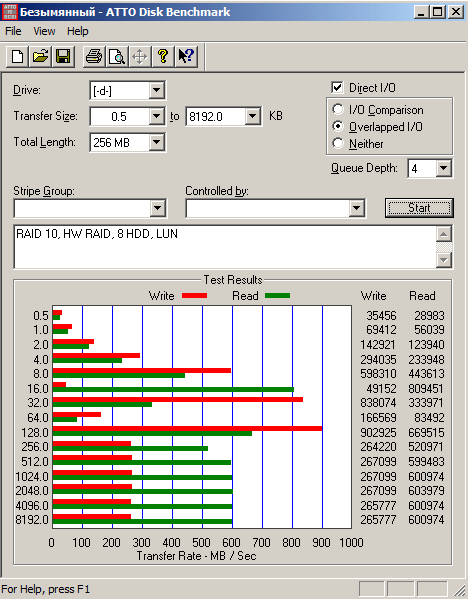Click read value 83492
468x599 pixels.
[x=429, y=418]
